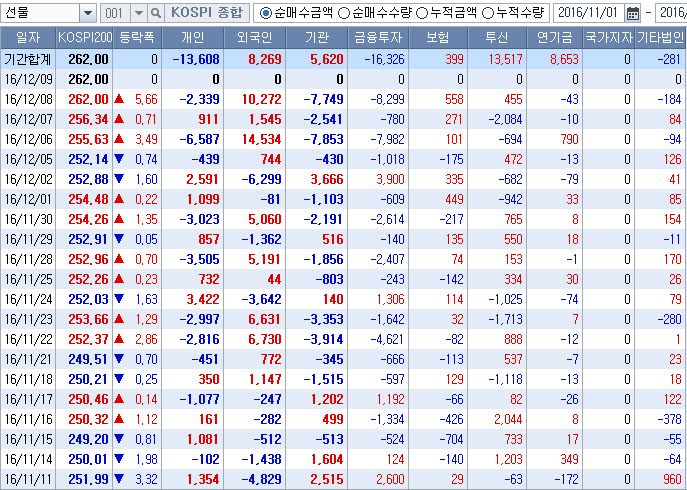Click the 연기금 column header
687x490 pixels.
[x=555, y=38]
